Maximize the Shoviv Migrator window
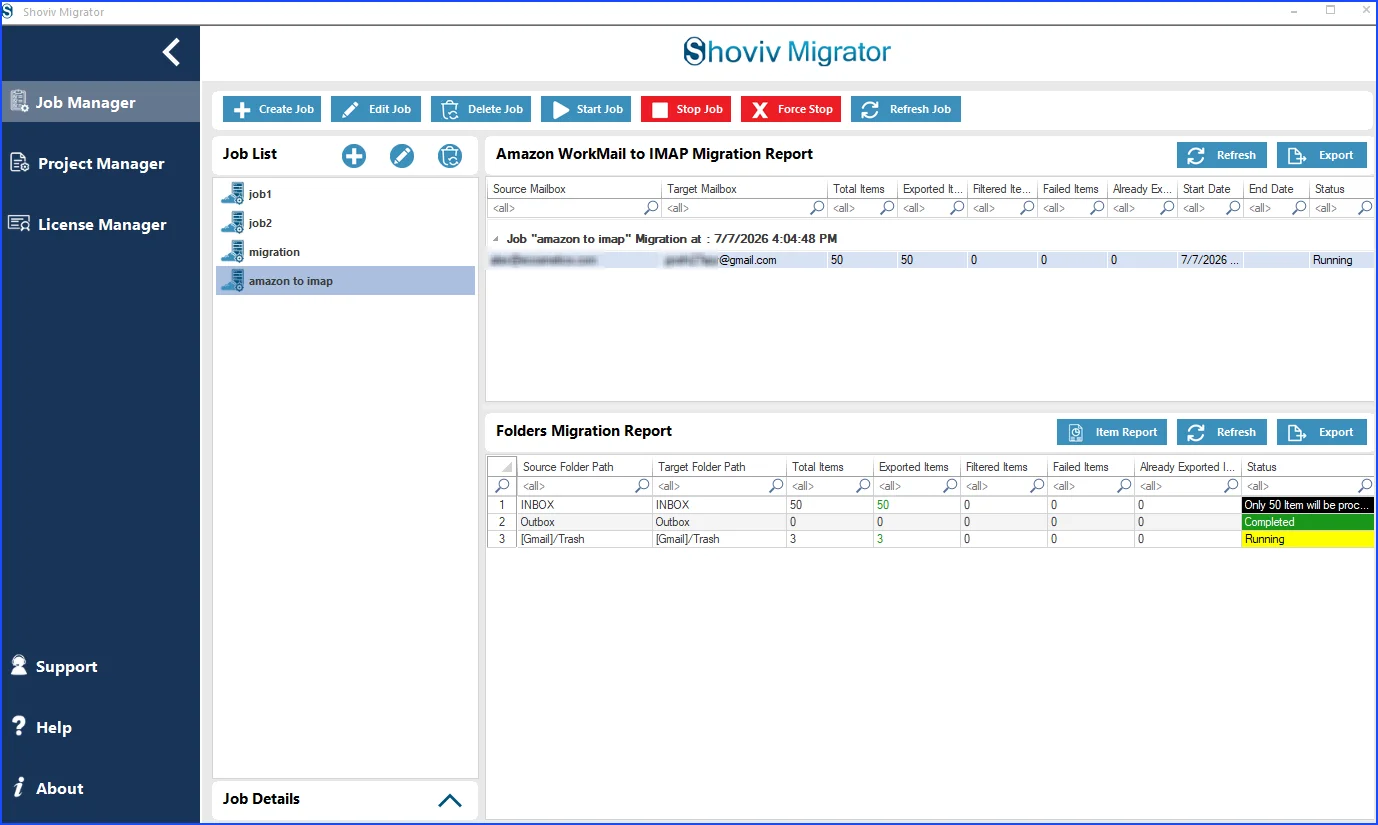Image resolution: width=1378 pixels, height=825 pixels. point(1330,10)
